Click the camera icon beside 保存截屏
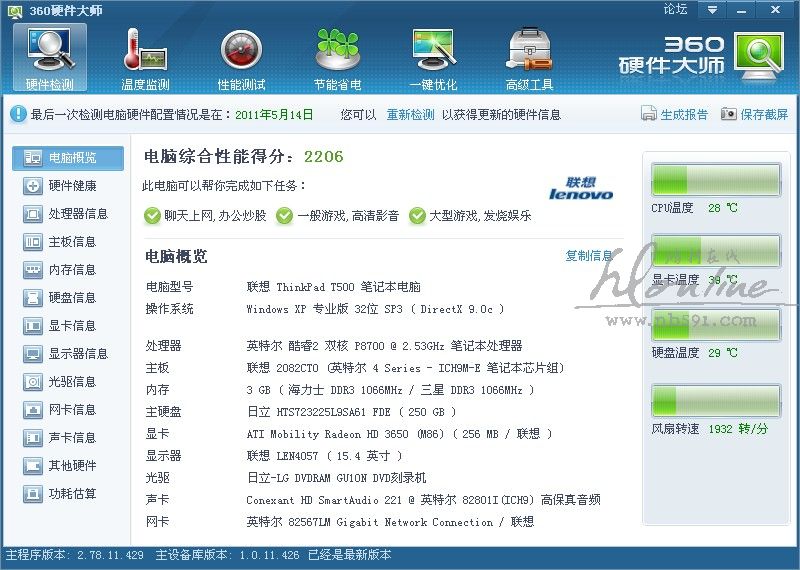Viewport: 800px width, 570px height. point(728,114)
